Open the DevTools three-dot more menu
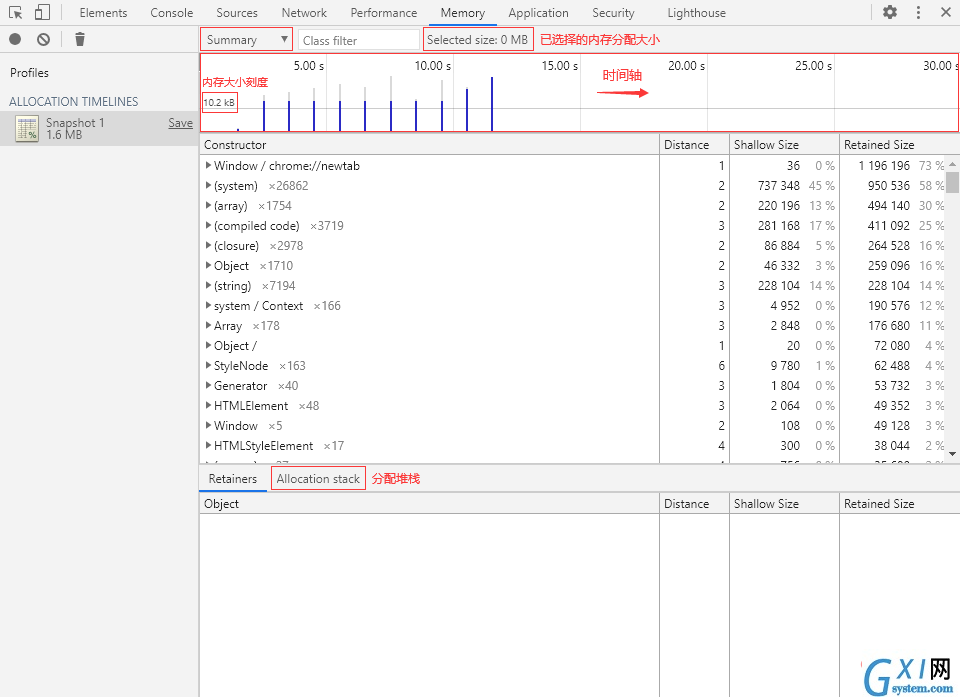 [918, 12]
